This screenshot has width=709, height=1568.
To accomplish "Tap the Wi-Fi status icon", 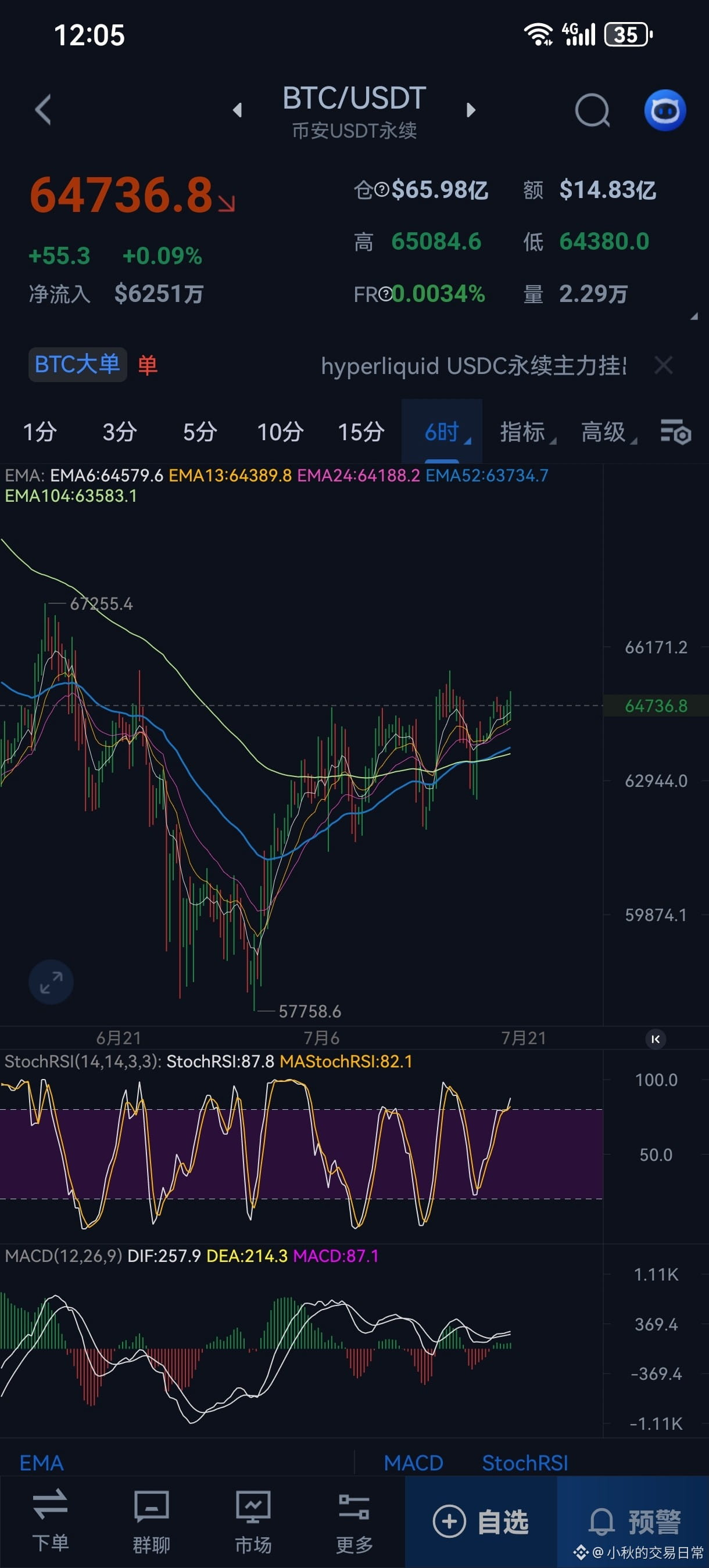I will click(x=539, y=35).
